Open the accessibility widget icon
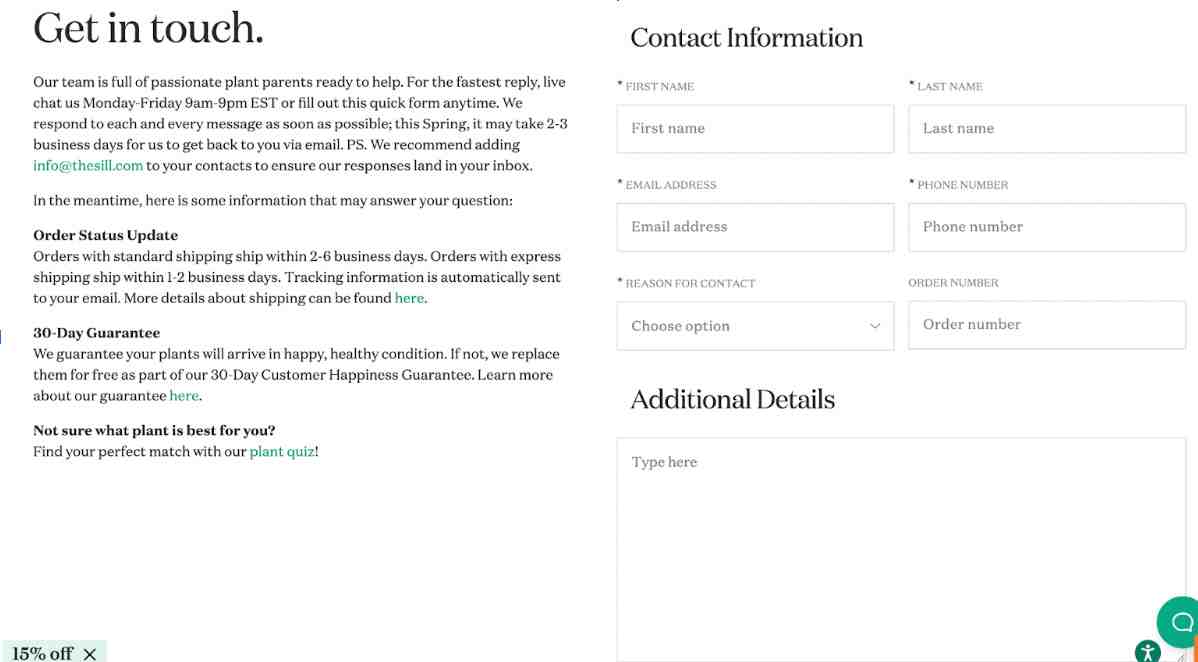The height and width of the screenshot is (662, 1198). pos(1148,652)
